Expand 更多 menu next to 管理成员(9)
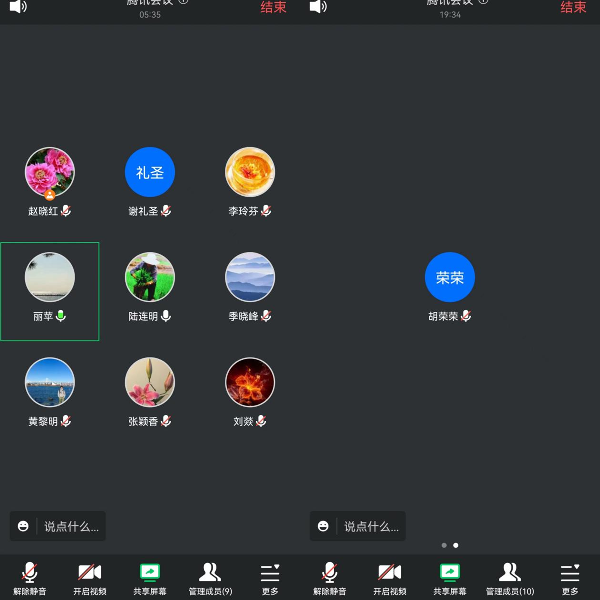This screenshot has height=600, width=600. [270, 577]
